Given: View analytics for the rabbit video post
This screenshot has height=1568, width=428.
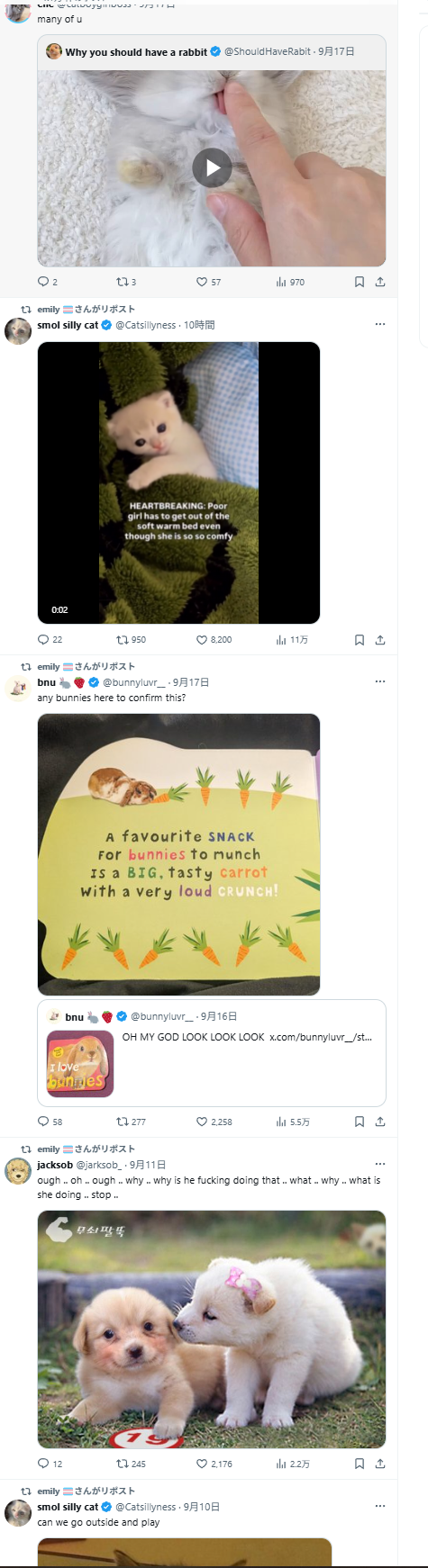Looking at the screenshot, I should pyautogui.click(x=290, y=282).
